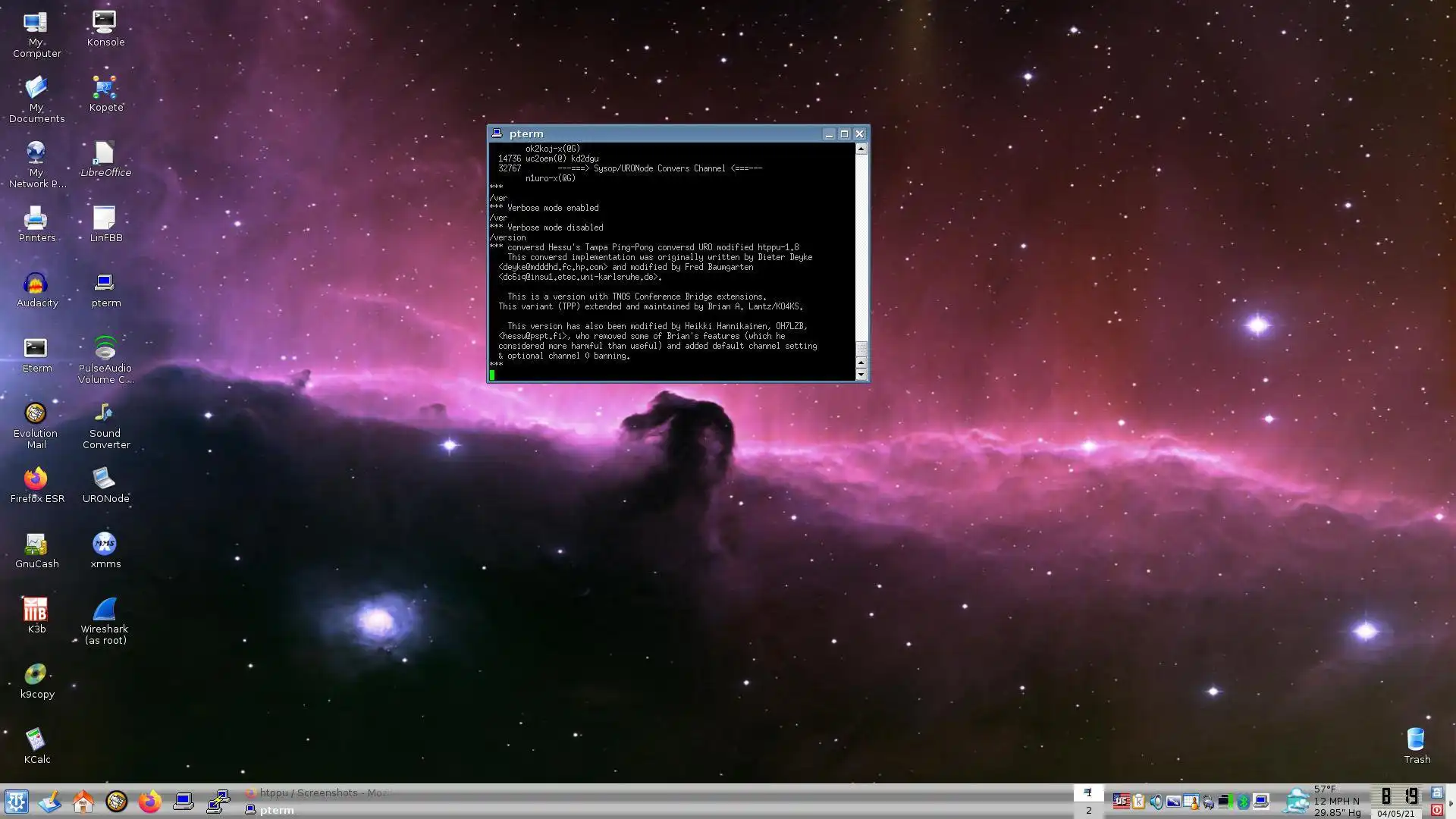This screenshot has height=819, width=1456.
Task: Select the pterm taskbar entry
Action: click(277, 810)
